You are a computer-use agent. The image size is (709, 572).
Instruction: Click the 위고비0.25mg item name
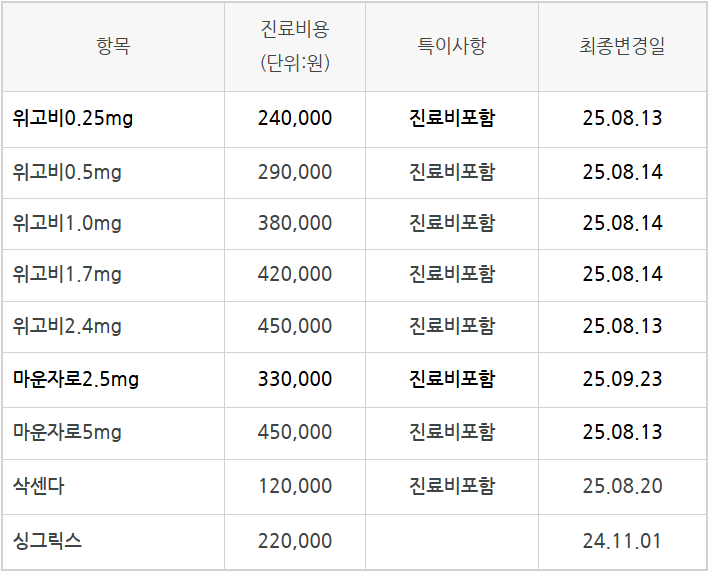point(73,118)
